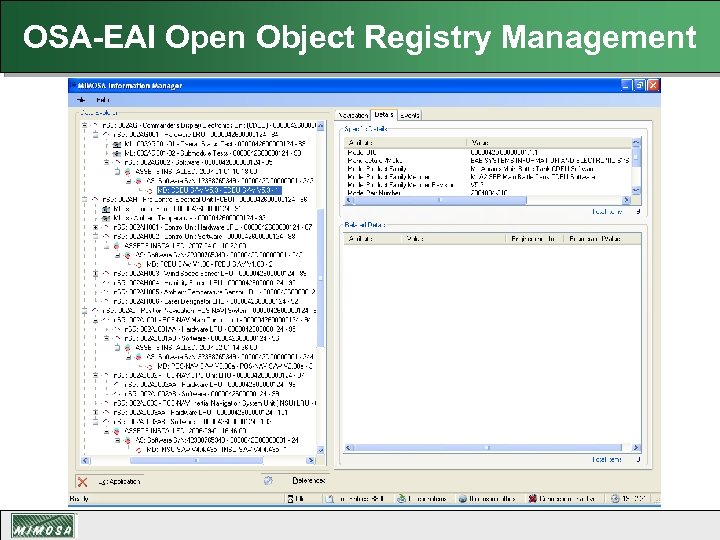Collapse the Control Unit Software node
The height and width of the screenshot is (540, 720).
pos(96,236)
